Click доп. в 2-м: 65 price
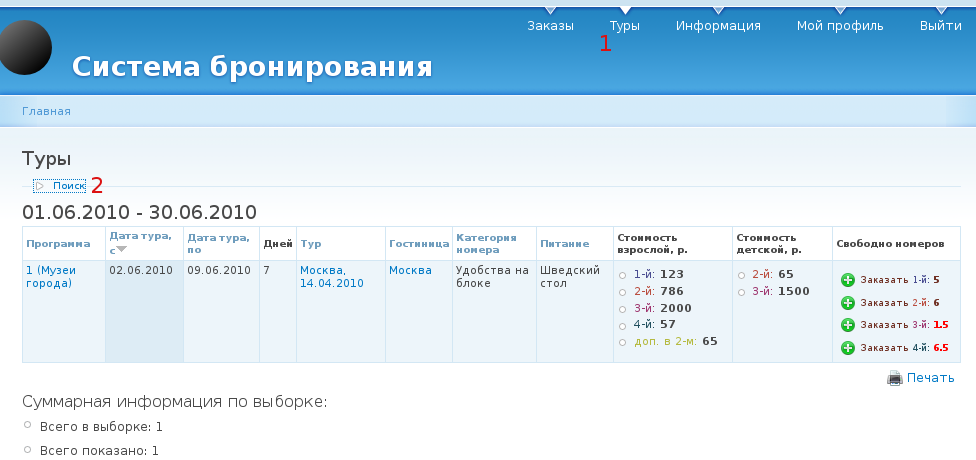The width and height of the screenshot is (976, 460). (x=676, y=341)
